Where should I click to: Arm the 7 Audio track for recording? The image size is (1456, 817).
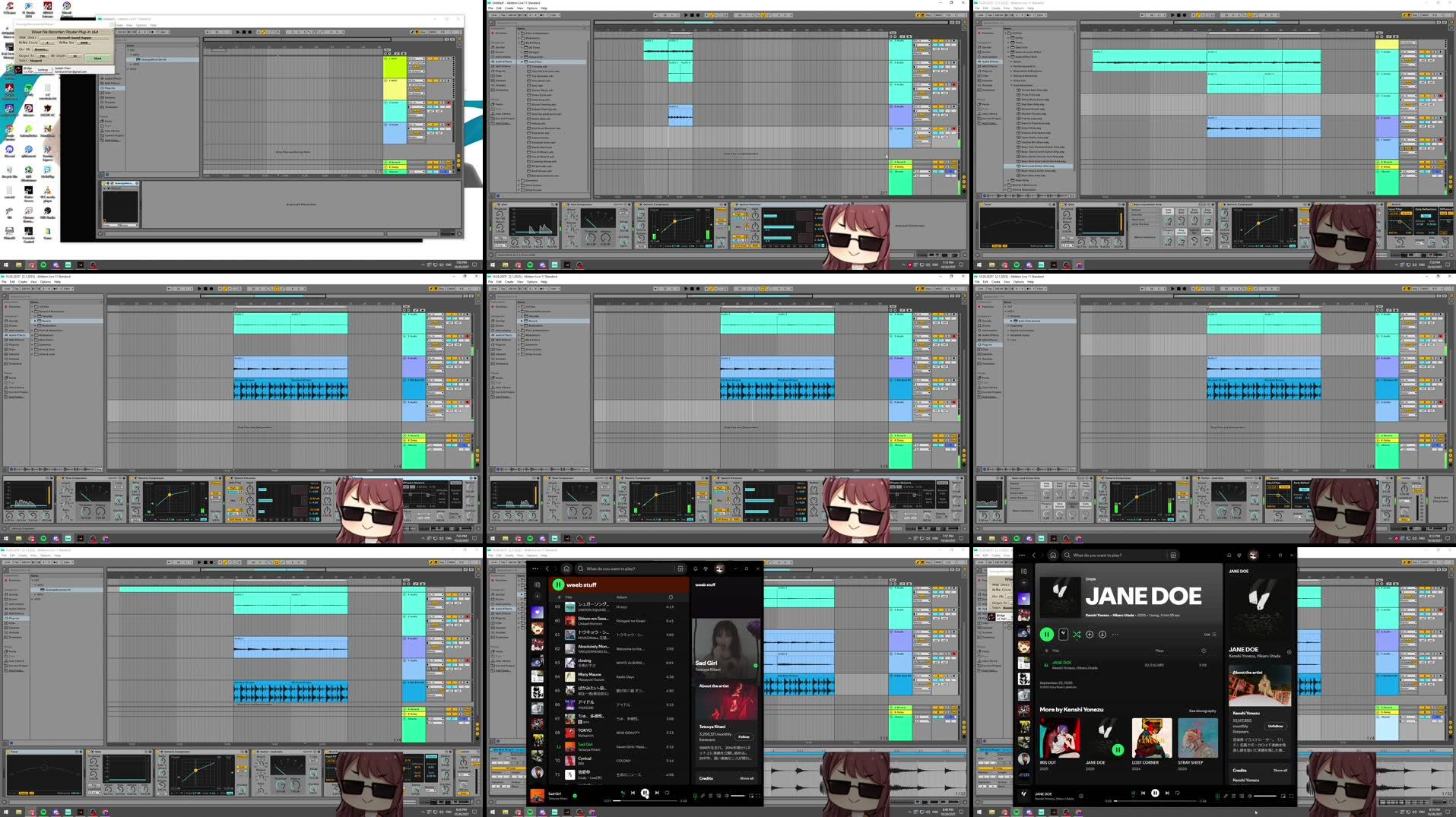click(x=953, y=128)
